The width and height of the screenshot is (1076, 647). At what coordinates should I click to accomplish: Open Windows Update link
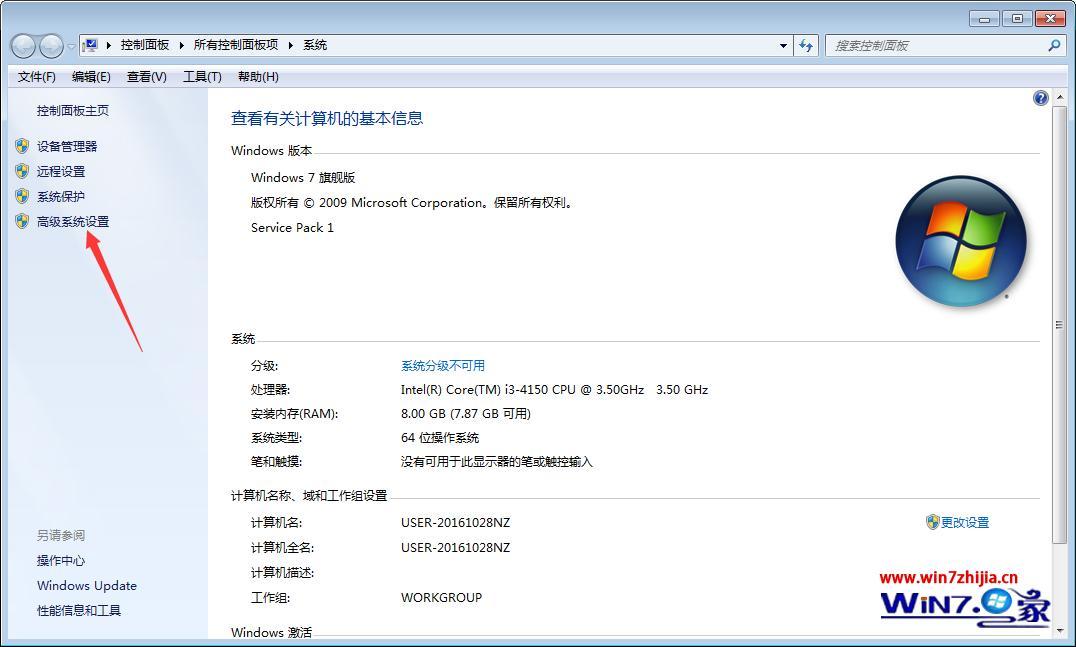[x=87, y=585]
